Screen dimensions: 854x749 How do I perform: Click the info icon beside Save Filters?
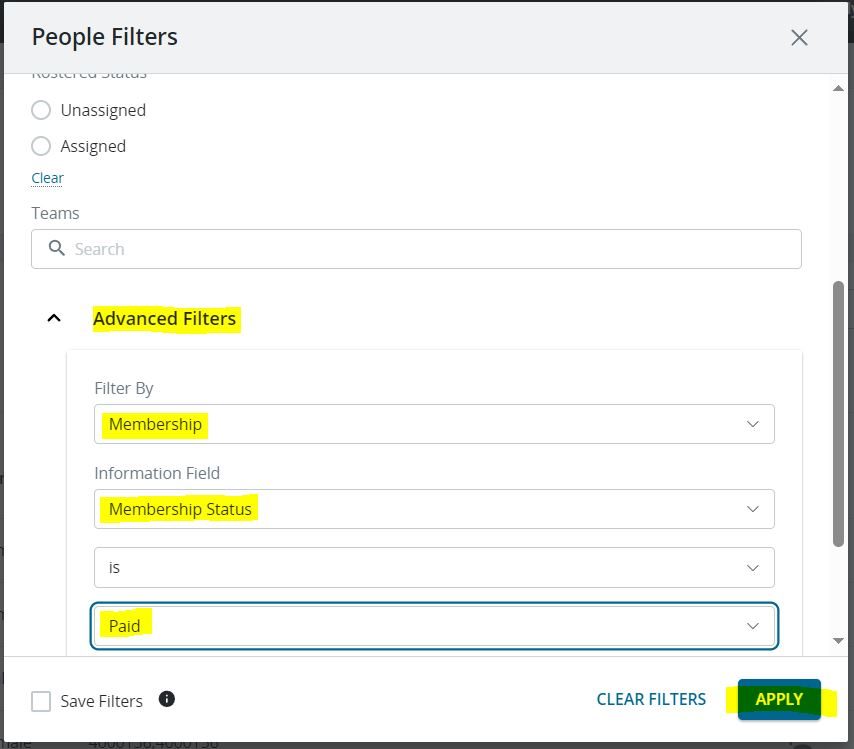167,699
